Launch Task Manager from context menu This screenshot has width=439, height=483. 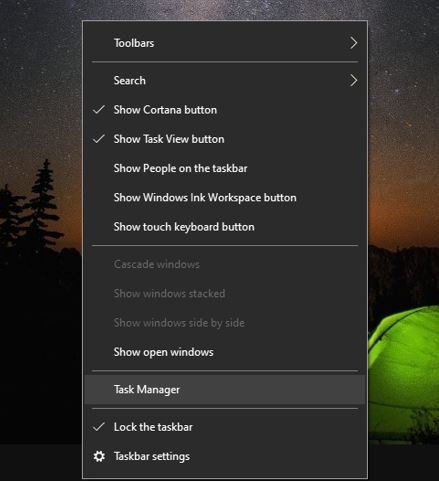(x=225, y=389)
